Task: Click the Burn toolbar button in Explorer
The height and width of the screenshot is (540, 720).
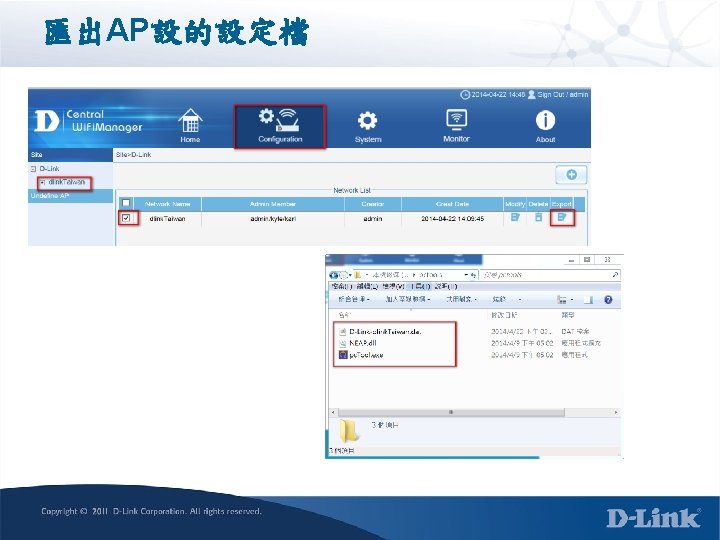Action: pyautogui.click(x=499, y=299)
